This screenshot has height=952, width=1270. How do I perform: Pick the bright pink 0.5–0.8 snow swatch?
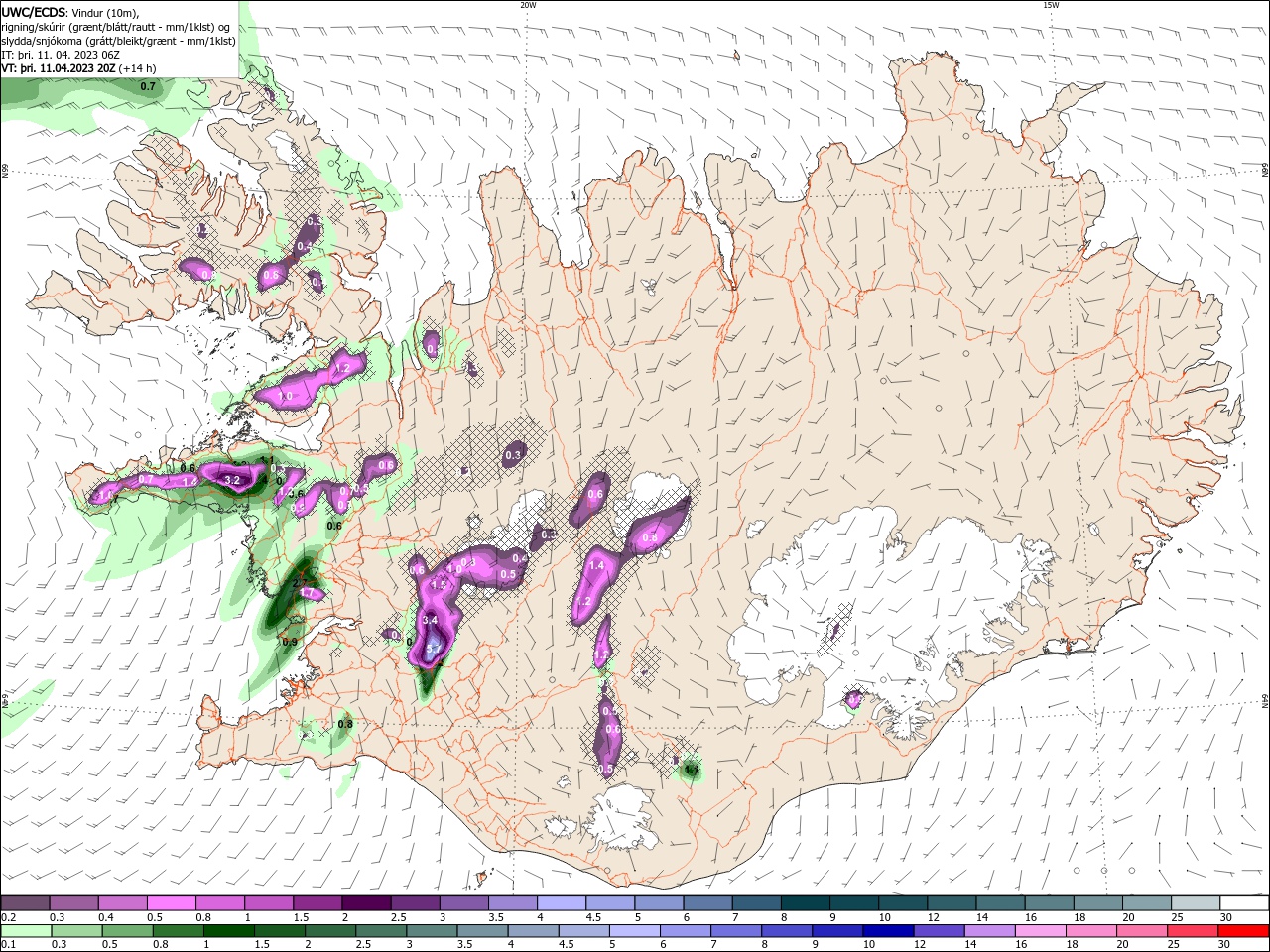tap(172, 903)
